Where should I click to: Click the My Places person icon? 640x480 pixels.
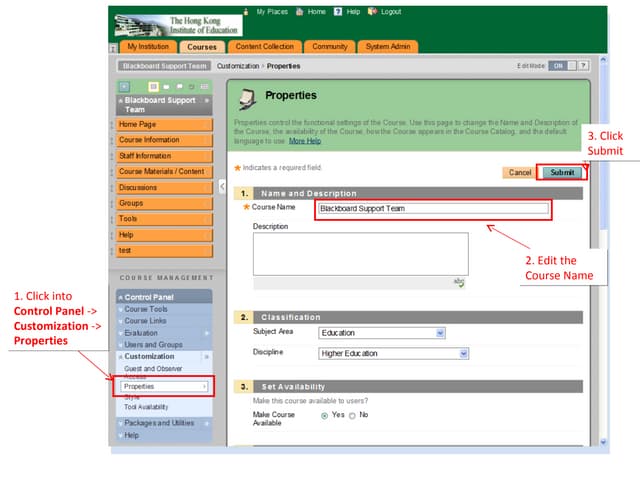pos(246,11)
